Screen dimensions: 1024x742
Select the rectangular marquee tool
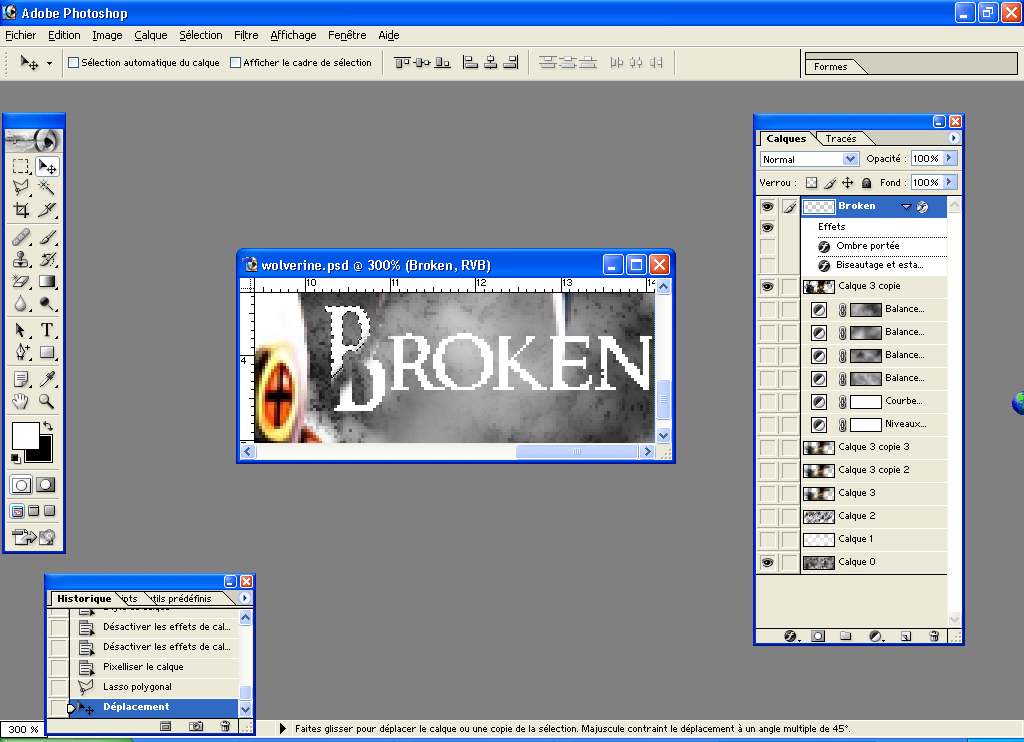(x=22, y=165)
